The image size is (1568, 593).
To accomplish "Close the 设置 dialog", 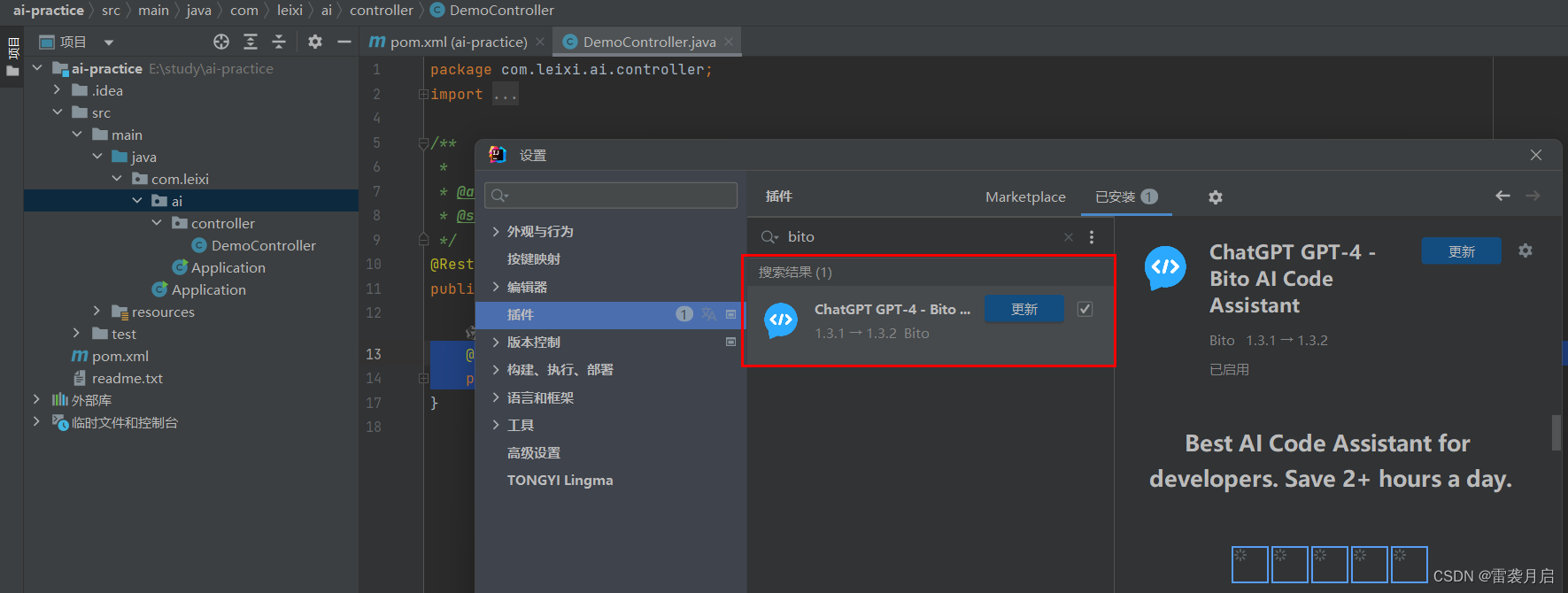I will (1536, 155).
